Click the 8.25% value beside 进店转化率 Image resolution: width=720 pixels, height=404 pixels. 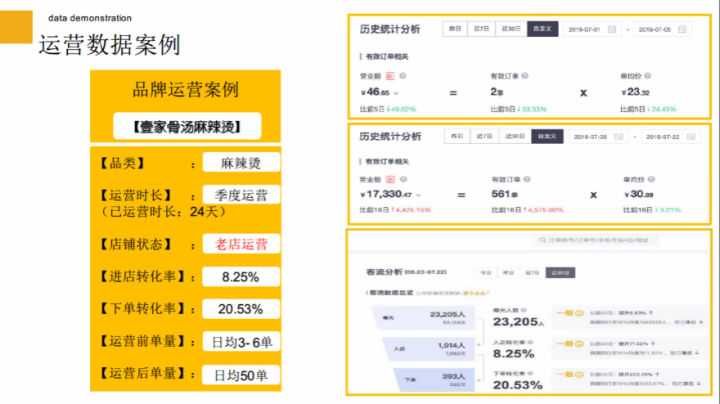click(241, 277)
